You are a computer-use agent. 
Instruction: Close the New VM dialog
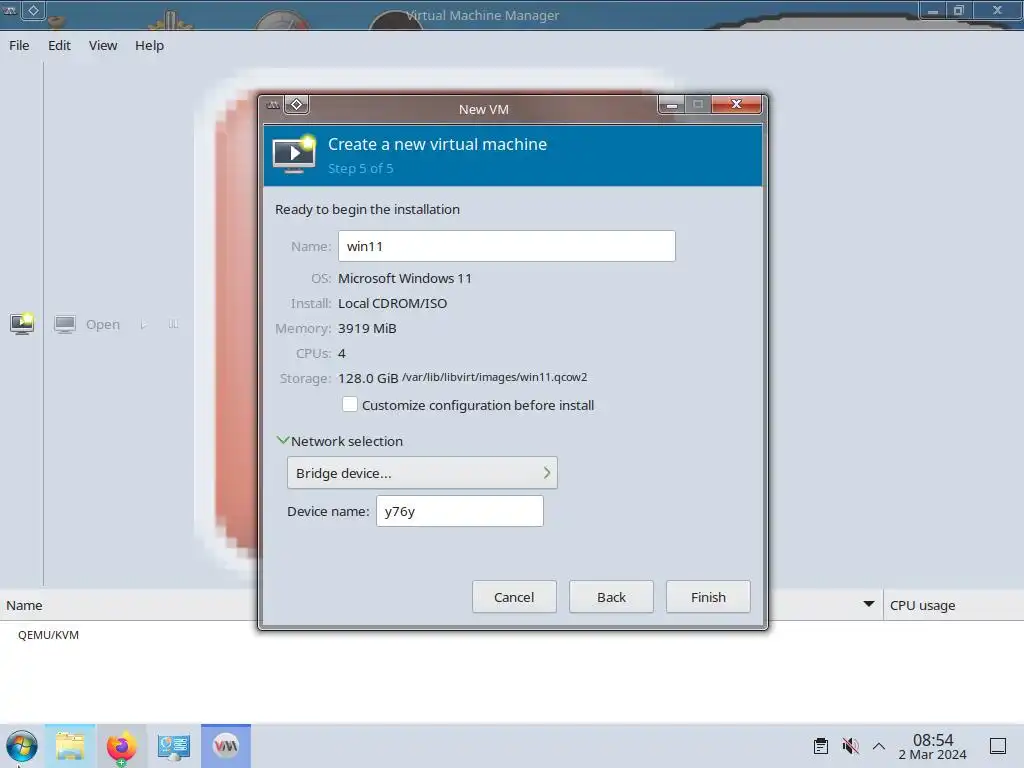click(737, 104)
